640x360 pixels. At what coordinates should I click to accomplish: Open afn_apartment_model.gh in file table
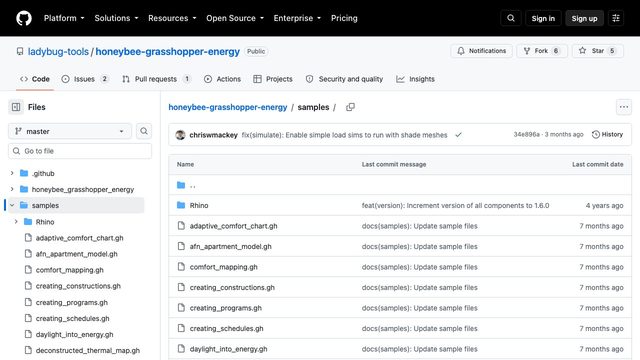tap(231, 247)
